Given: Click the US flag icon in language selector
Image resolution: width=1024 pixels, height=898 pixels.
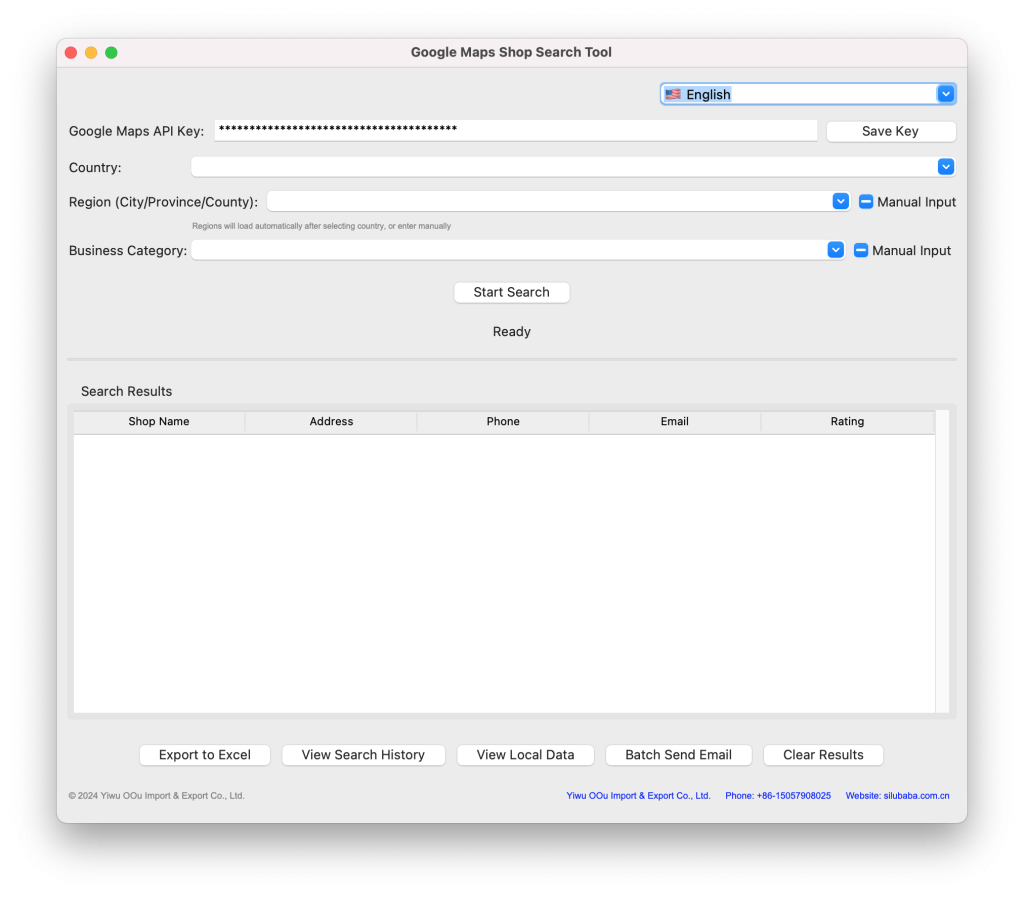Looking at the screenshot, I should pos(673,94).
